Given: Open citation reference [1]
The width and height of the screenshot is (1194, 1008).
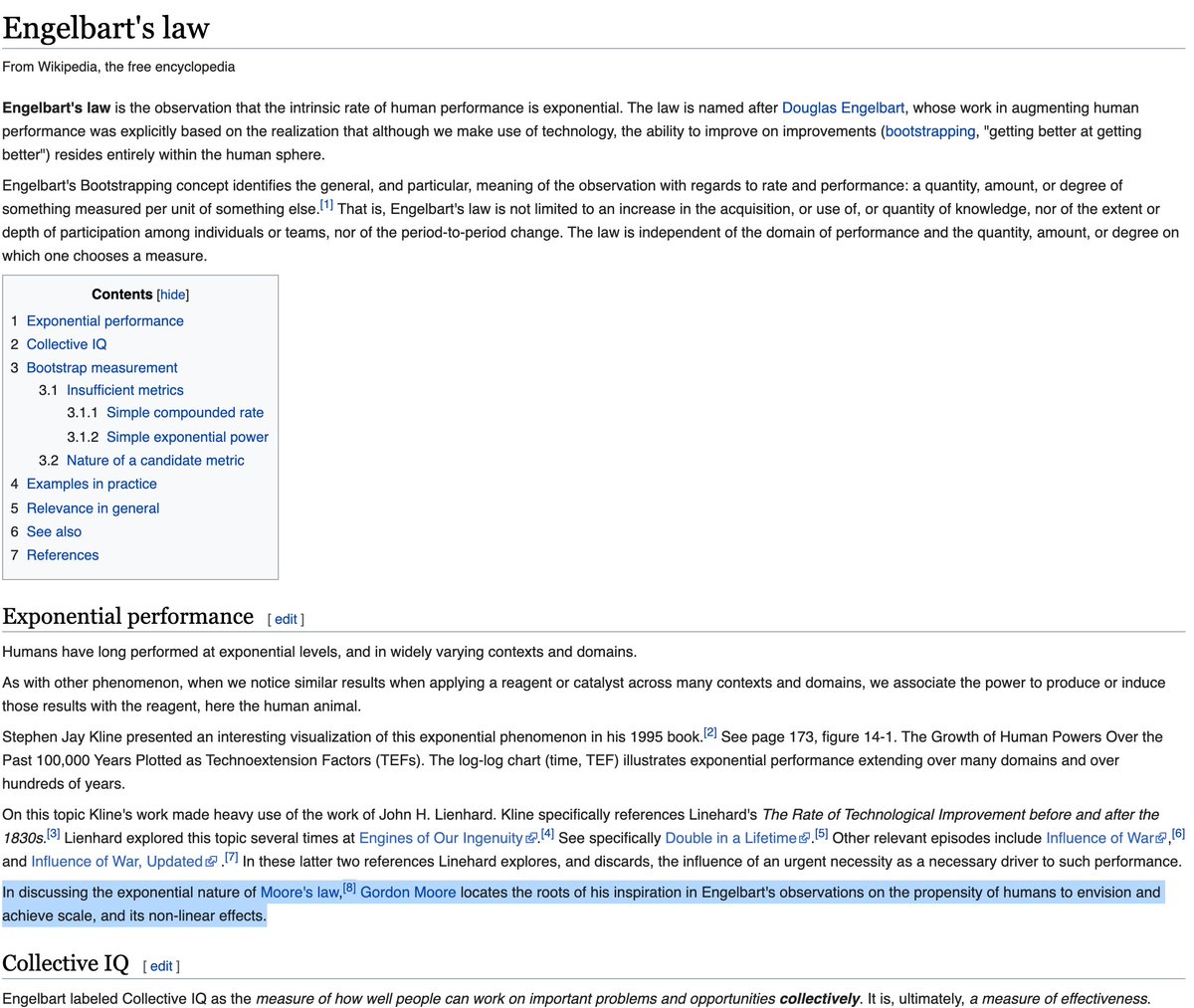Looking at the screenshot, I should pyautogui.click(x=326, y=205).
